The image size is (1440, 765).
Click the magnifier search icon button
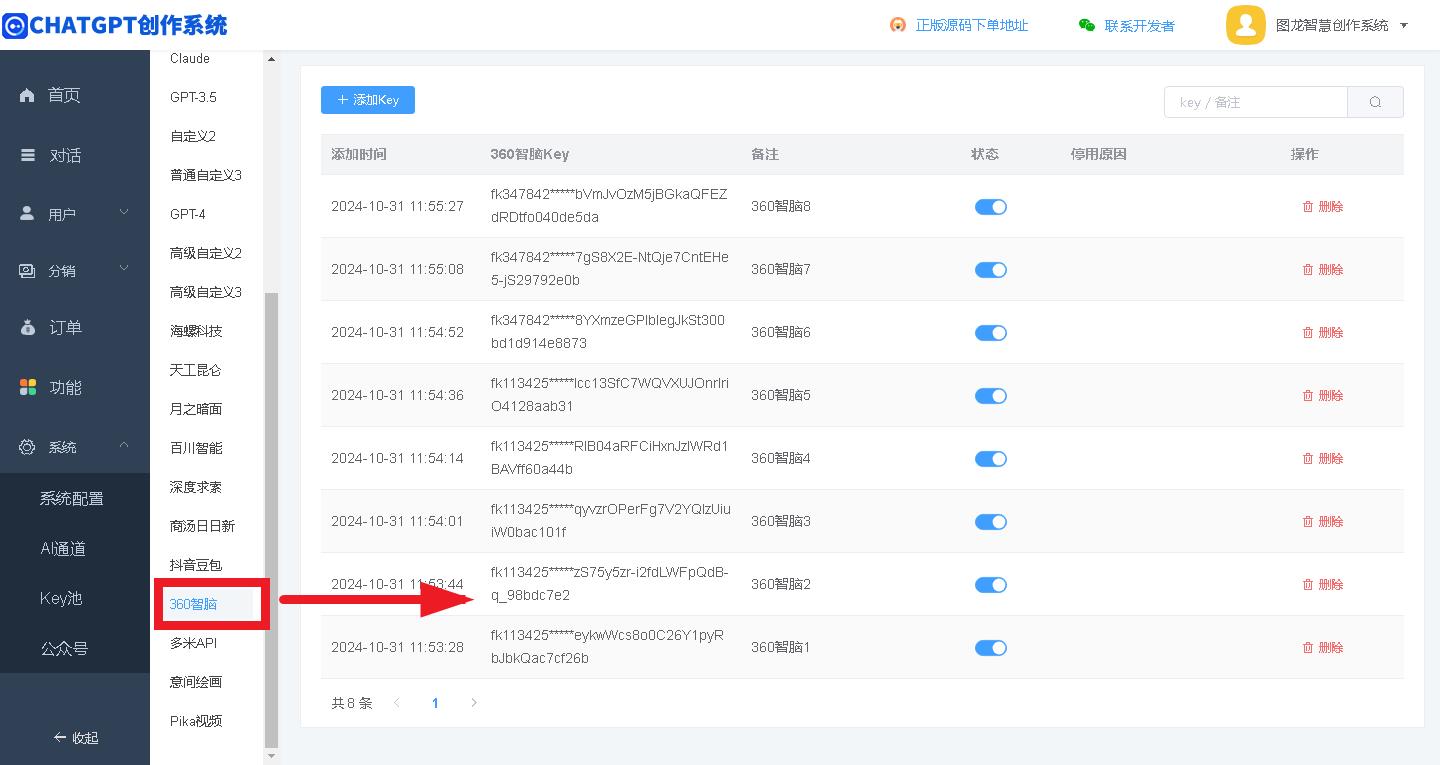(1375, 102)
